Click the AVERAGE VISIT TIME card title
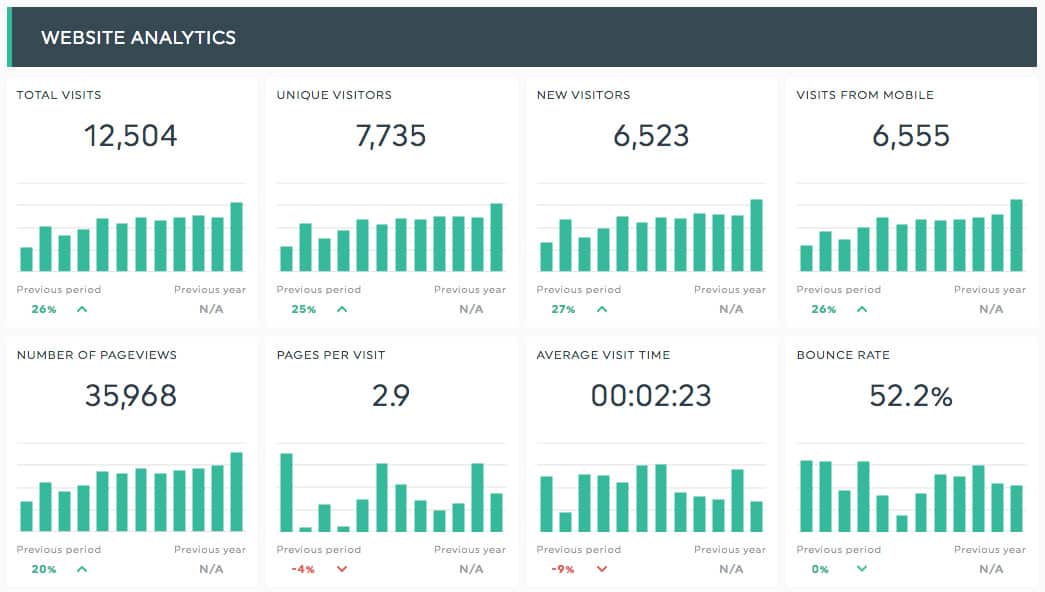The image size is (1045, 592). pos(603,355)
